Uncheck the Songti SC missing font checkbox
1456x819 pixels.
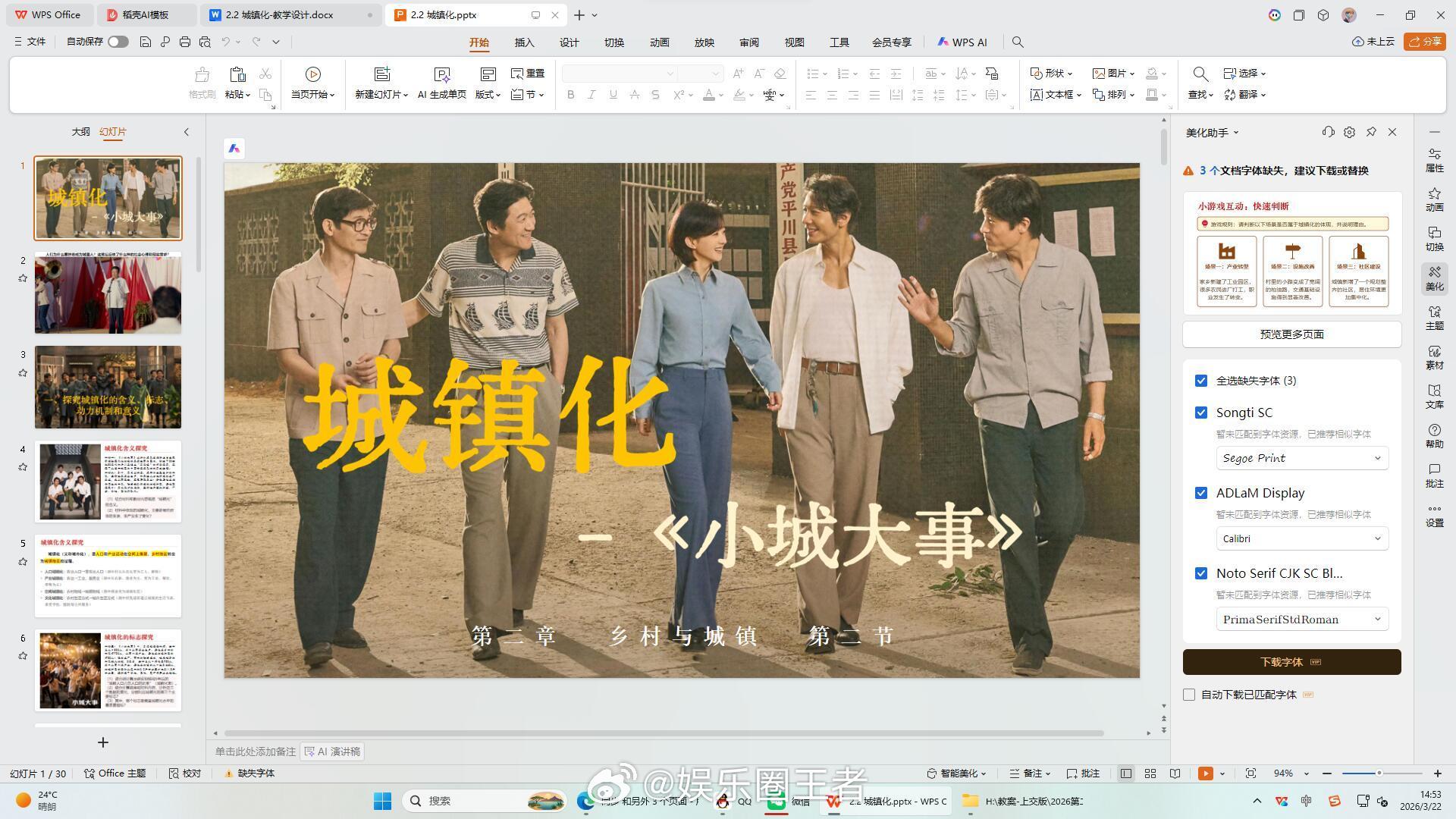click(1200, 412)
